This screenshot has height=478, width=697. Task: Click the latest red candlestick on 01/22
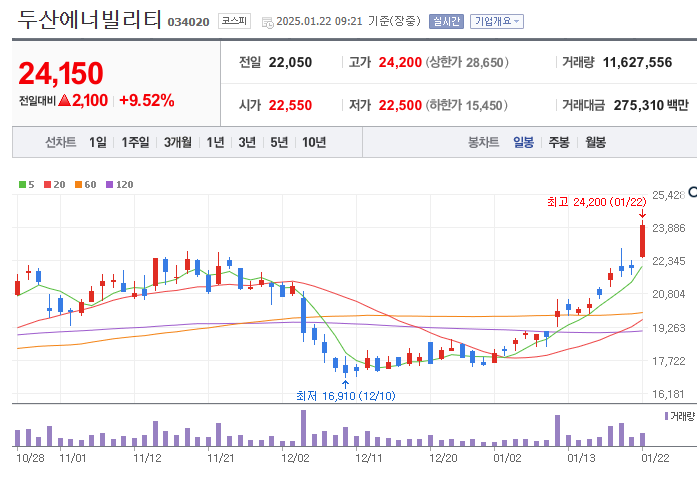point(642,241)
